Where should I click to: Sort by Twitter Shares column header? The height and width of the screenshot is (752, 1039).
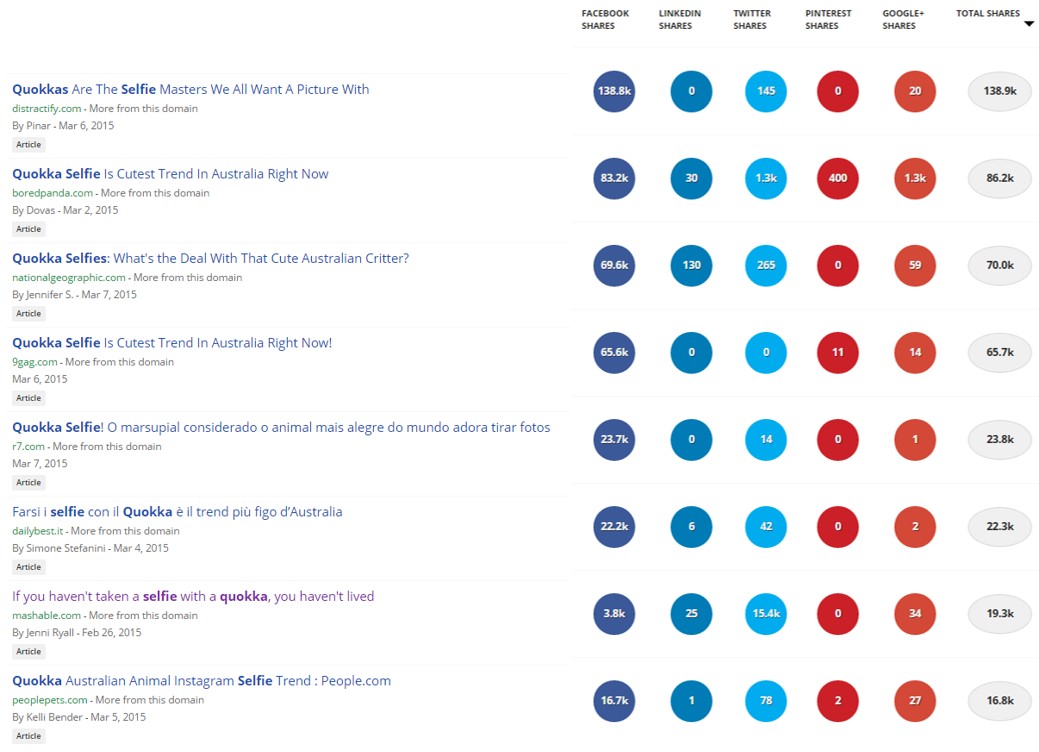coord(751,19)
